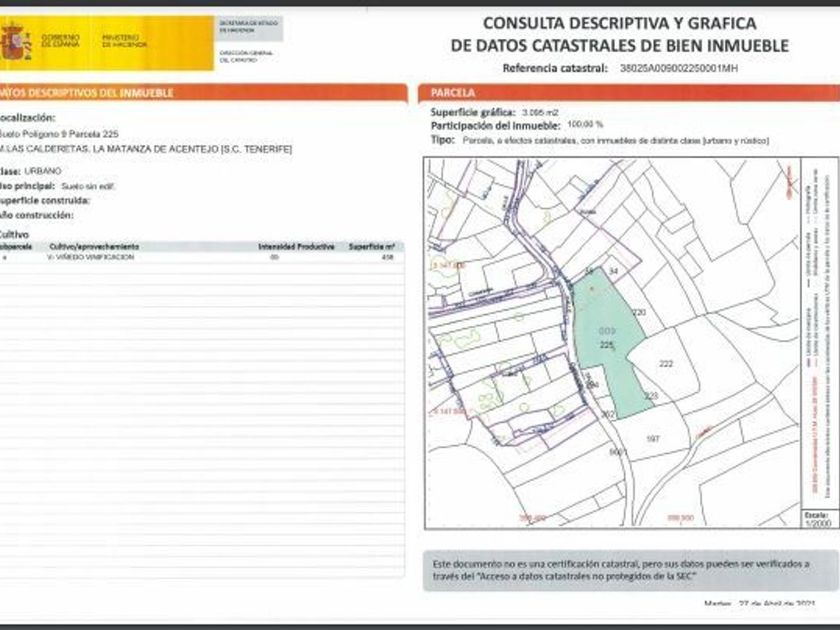Click the 'Año construcción:' label
The width and height of the screenshot is (840, 630).
tap(36, 215)
